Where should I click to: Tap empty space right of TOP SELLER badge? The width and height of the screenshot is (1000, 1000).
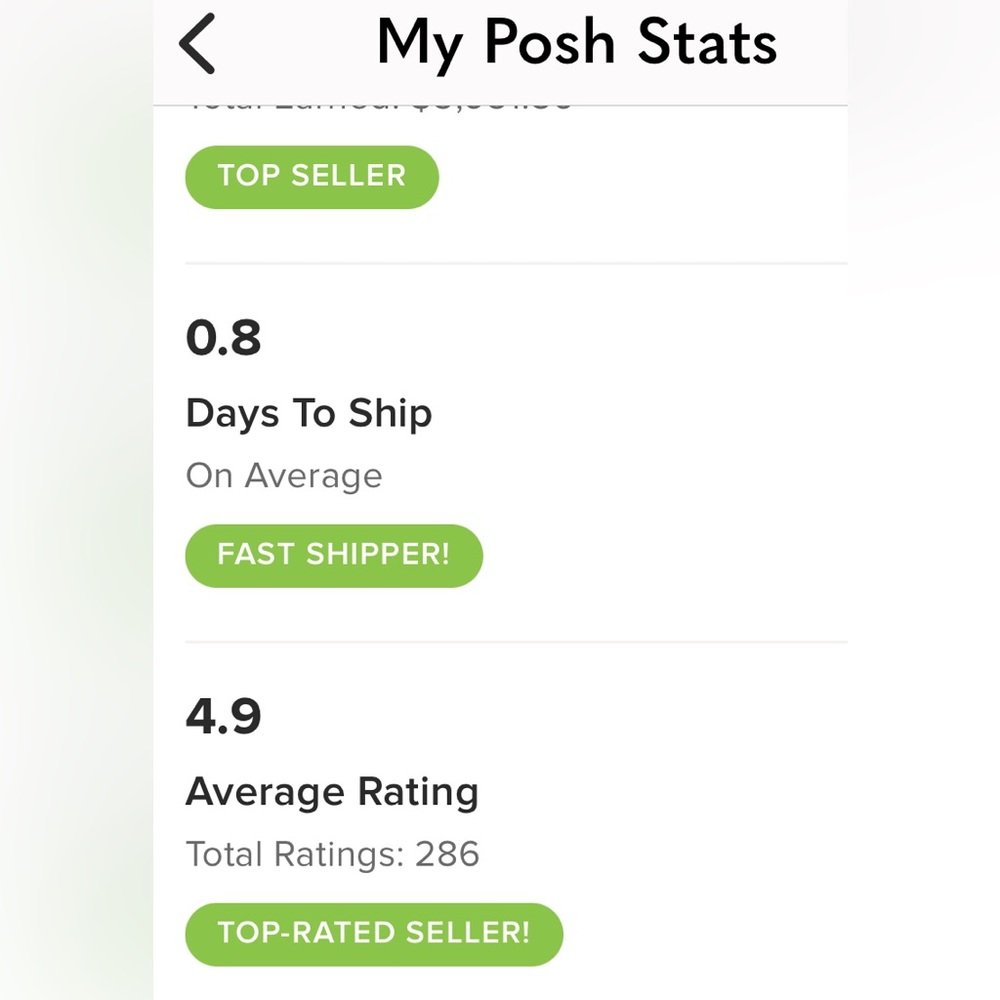click(x=643, y=177)
